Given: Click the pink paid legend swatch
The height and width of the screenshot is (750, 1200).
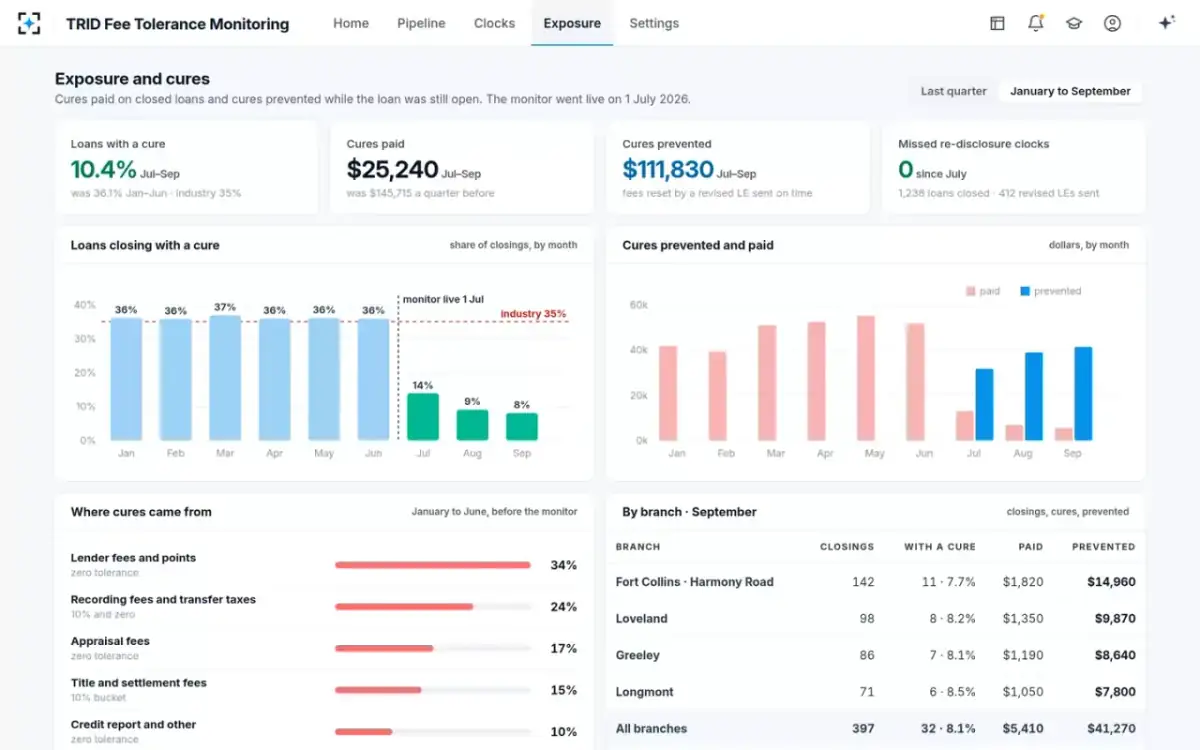Looking at the screenshot, I should tap(970, 291).
